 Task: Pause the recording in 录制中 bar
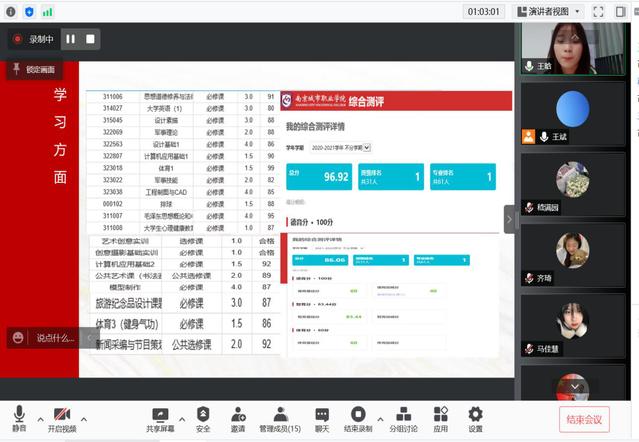pyautogui.click(x=70, y=39)
